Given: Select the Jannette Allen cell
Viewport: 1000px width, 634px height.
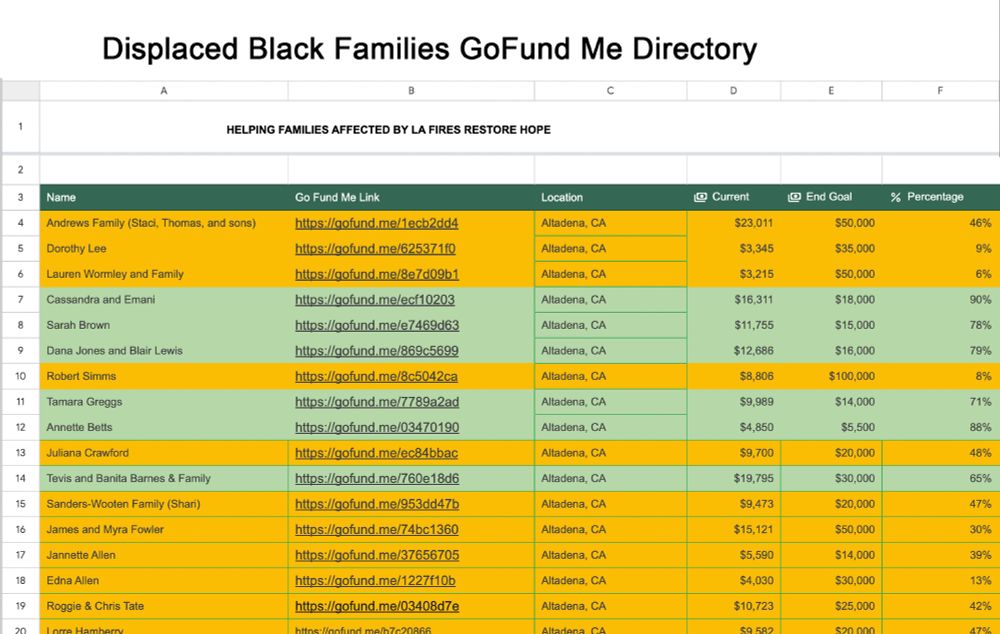Looking at the screenshot, I should pos(164,555).
